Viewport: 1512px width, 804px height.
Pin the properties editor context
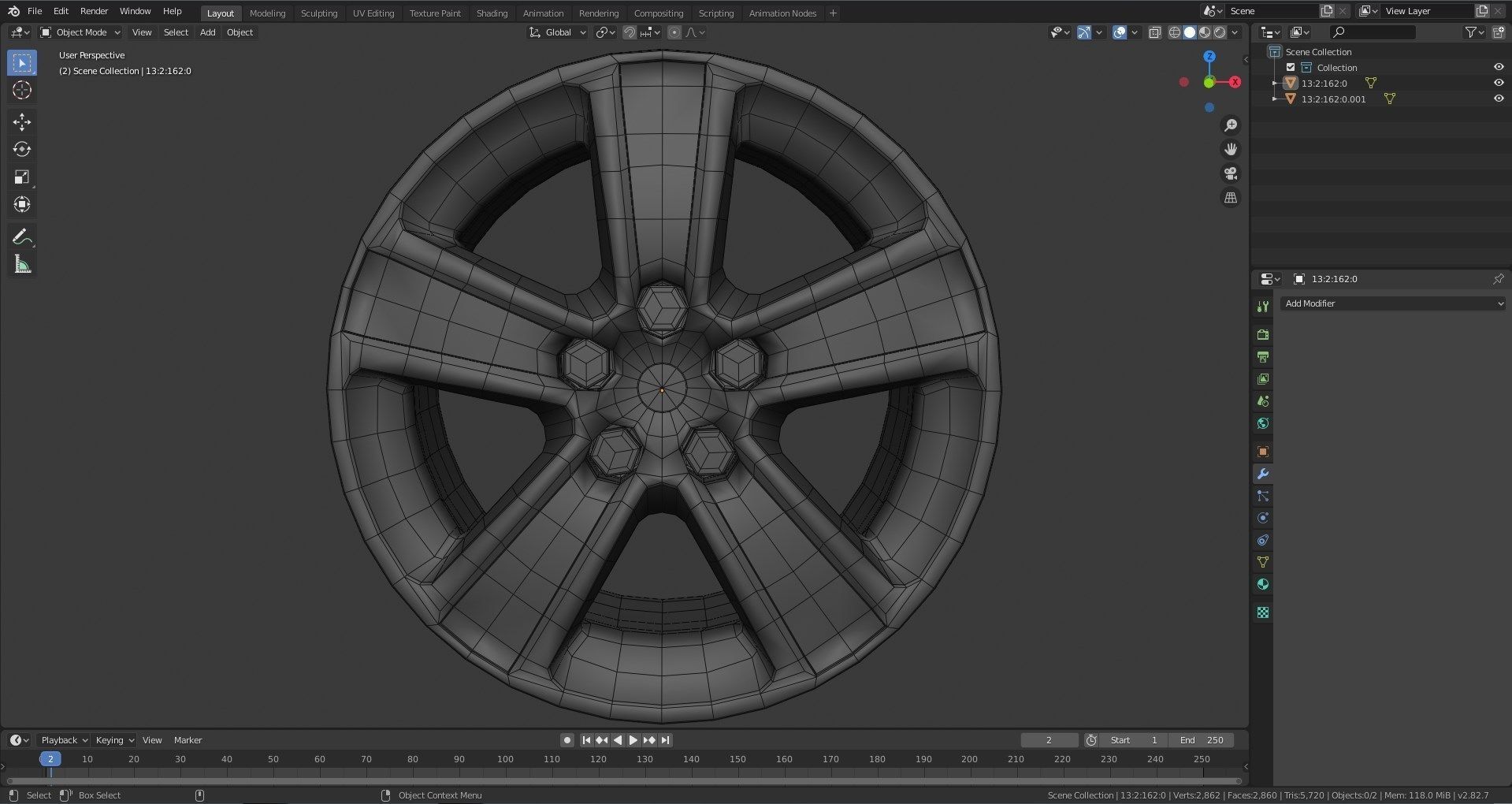click(1498, 279)
